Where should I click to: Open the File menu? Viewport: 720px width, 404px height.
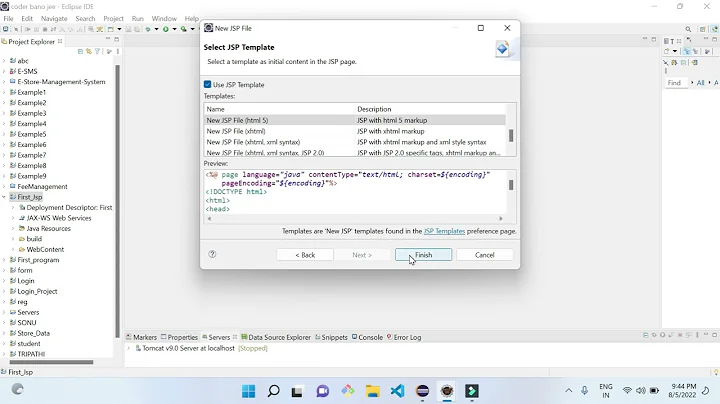point(8,18)
